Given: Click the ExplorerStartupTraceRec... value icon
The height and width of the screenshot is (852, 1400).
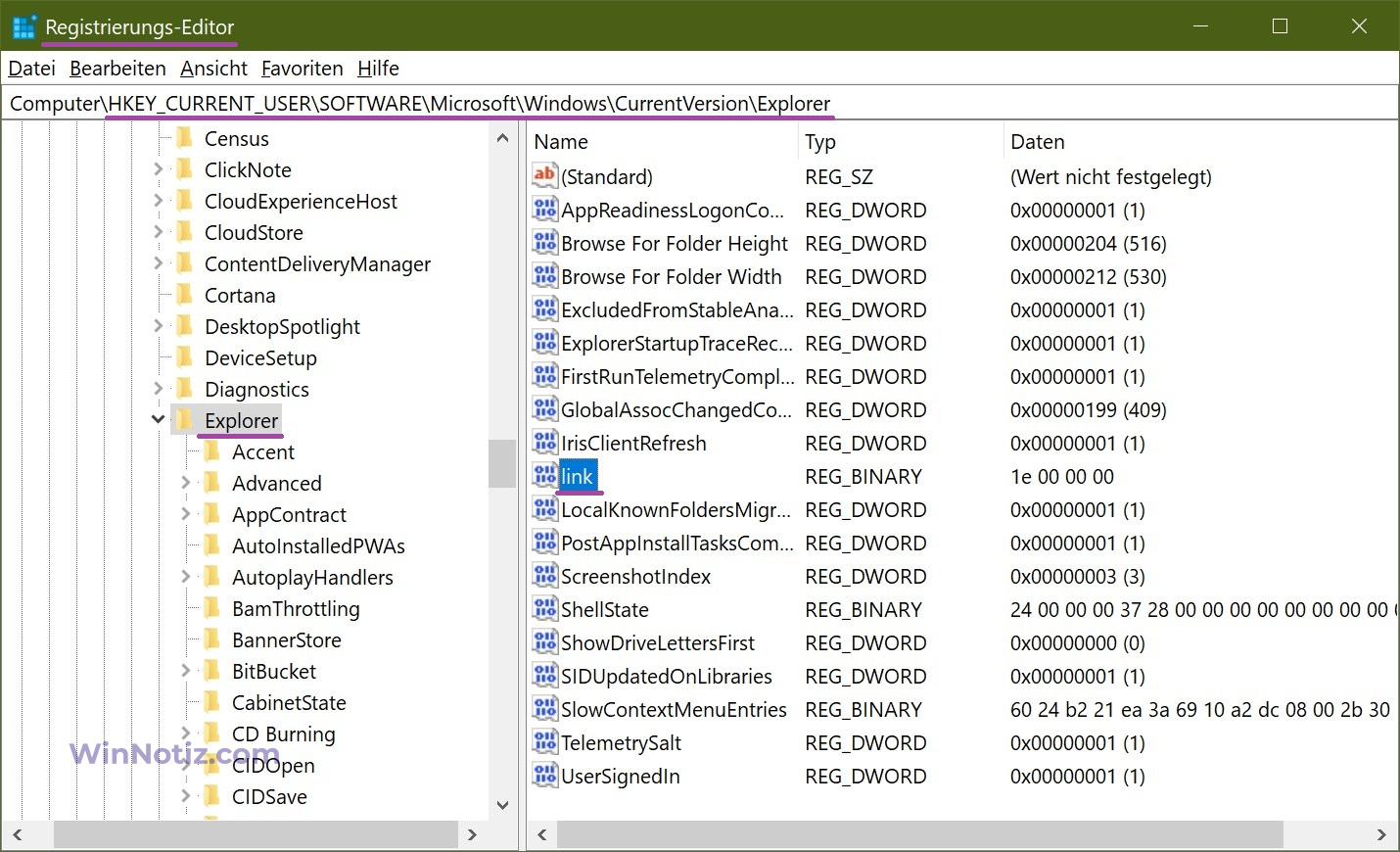Looking at the screenshot, I should pyautogui.click(x=544, y=343).
